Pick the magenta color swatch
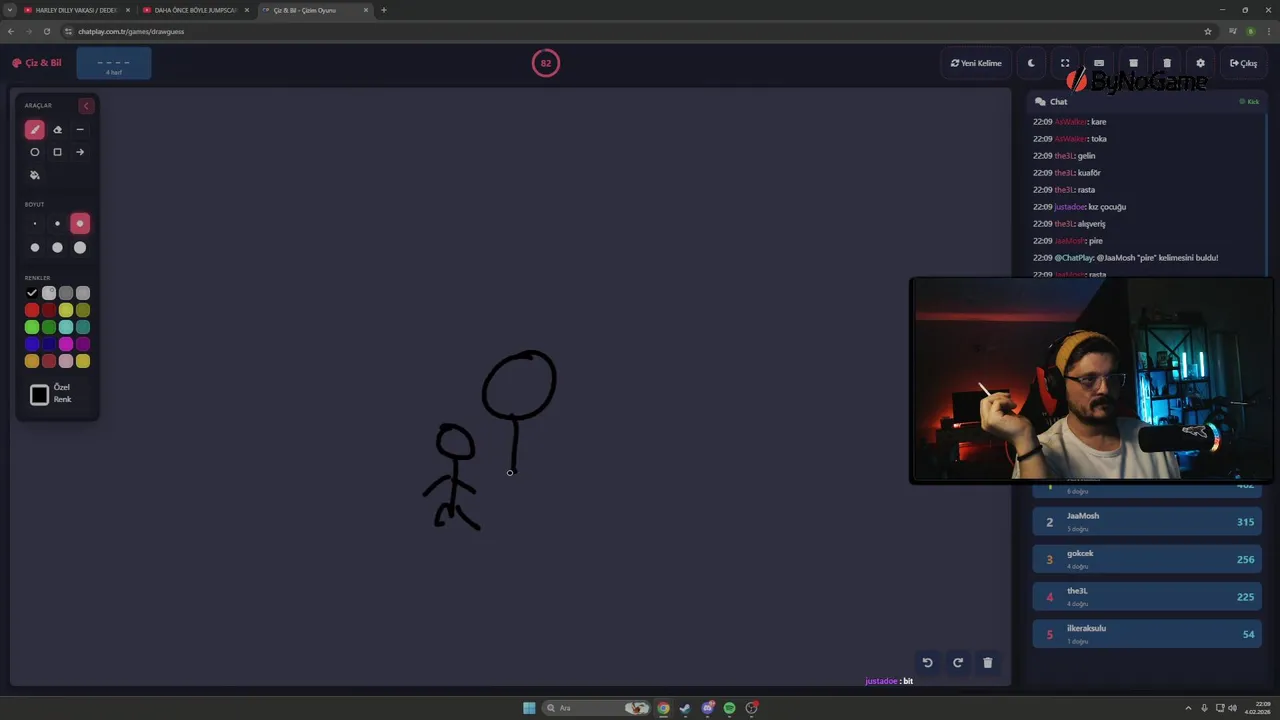Screen dimensions: 1280x720 click(x=66, y=344)
